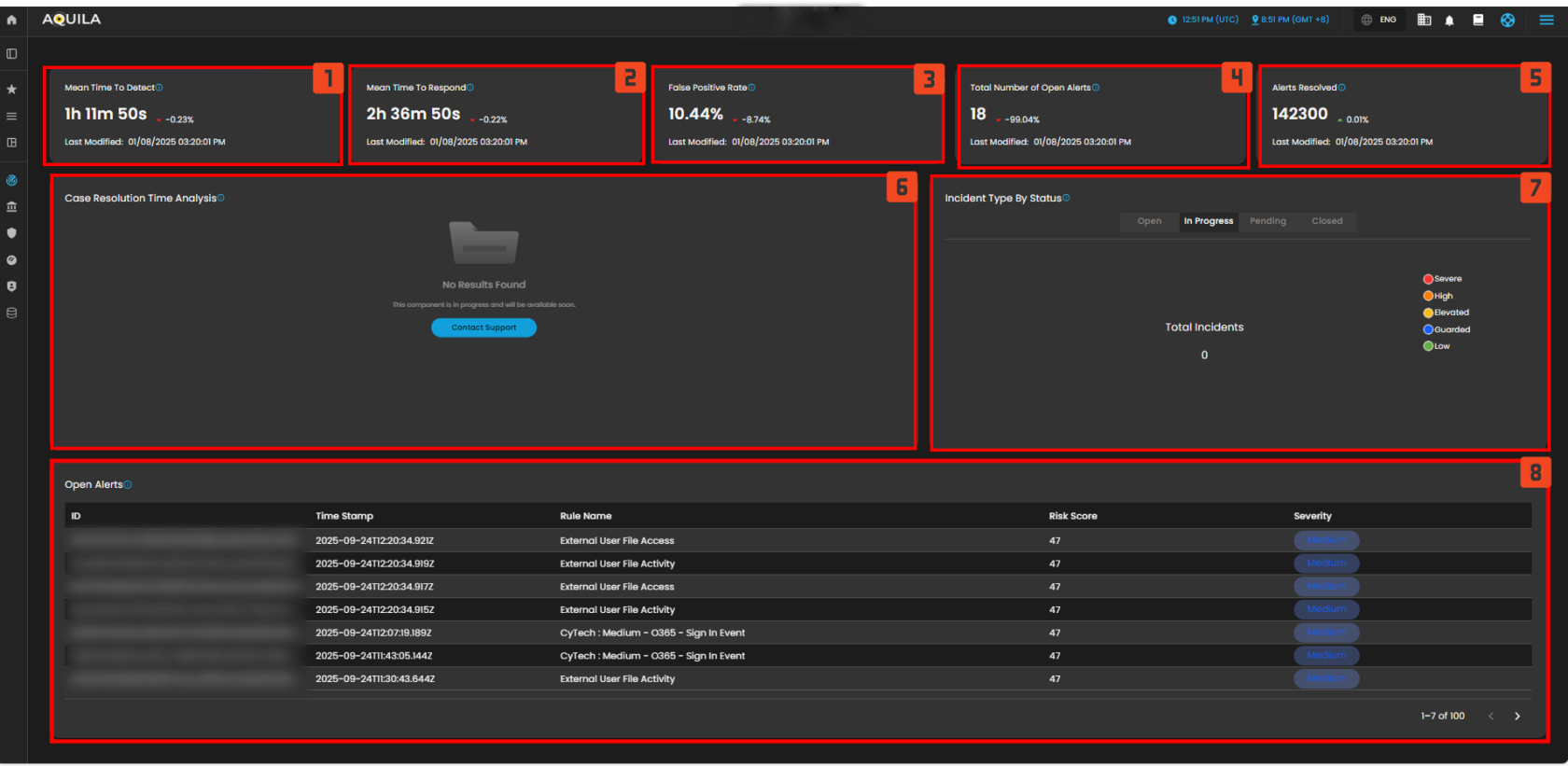
Task: Click the bank building icon in sidebar
Action: [x=12, y=207]
